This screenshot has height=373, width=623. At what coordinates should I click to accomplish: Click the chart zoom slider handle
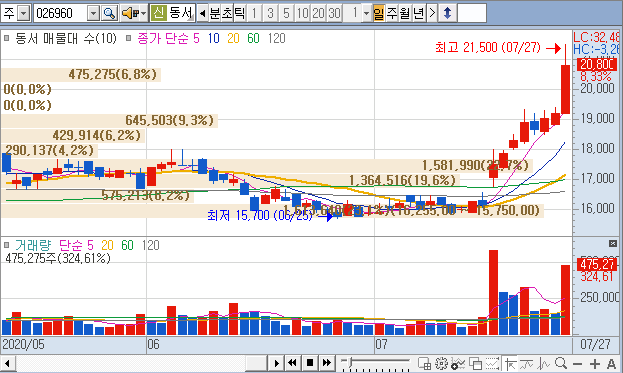pyautogui.click(x=350, y=362)
